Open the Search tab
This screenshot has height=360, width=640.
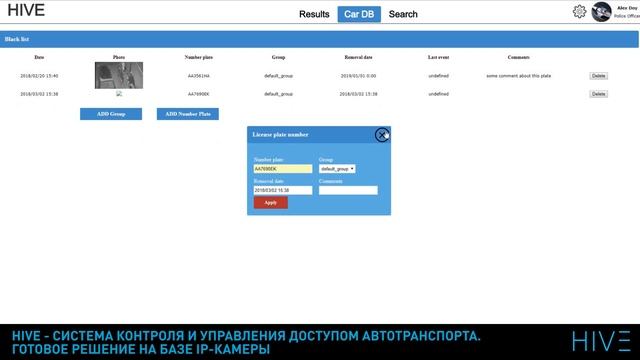[403, 14]
